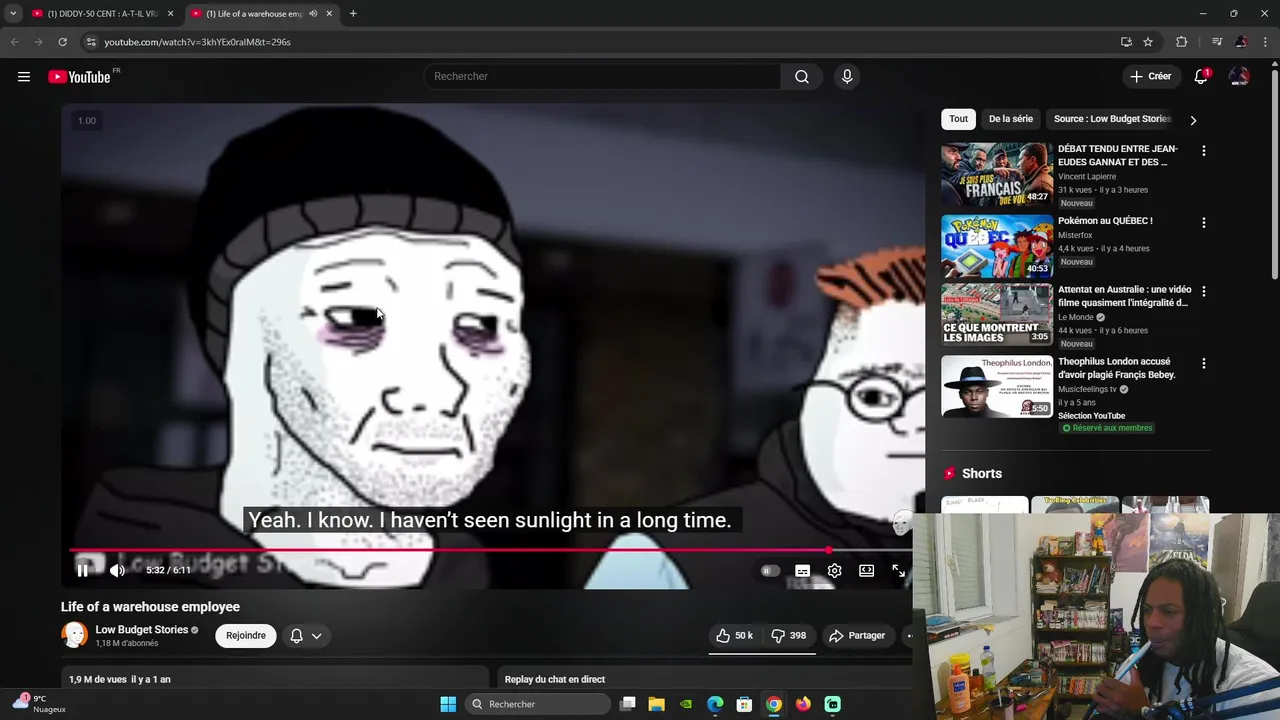This screenshot has width=1280, height=720.
Task: Open Chrome three-dot menu
Action: click(x=1264, y=42)
